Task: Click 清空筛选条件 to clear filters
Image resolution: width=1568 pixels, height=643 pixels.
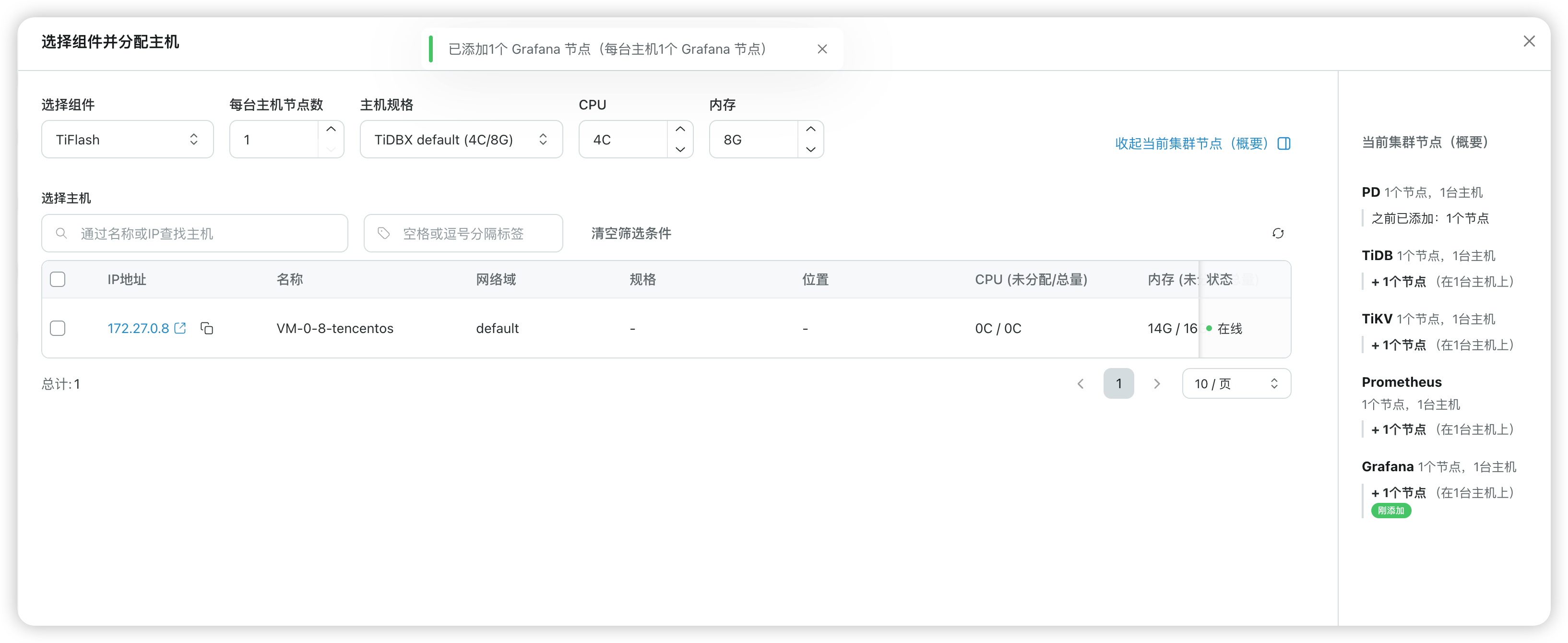Action: coord(630,233)
